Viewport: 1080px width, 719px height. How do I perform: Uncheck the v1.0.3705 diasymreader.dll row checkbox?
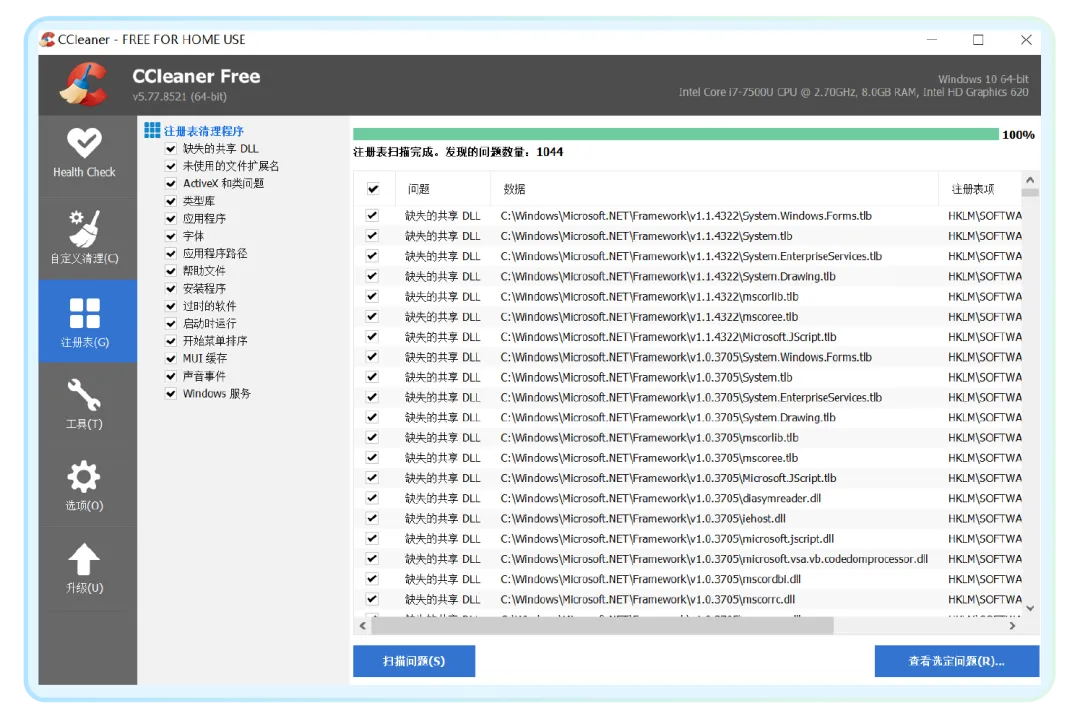[373, 498]
